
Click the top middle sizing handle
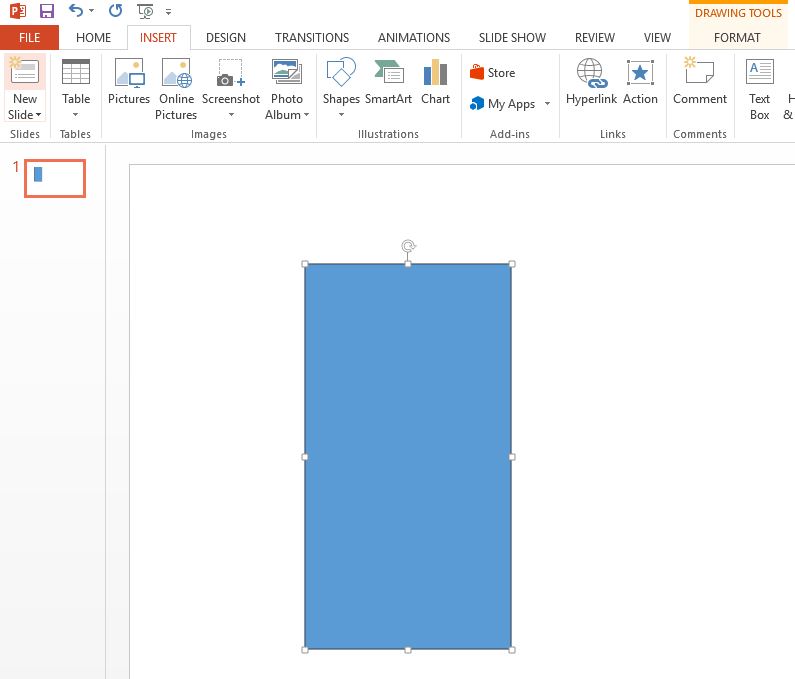point(408,264)
